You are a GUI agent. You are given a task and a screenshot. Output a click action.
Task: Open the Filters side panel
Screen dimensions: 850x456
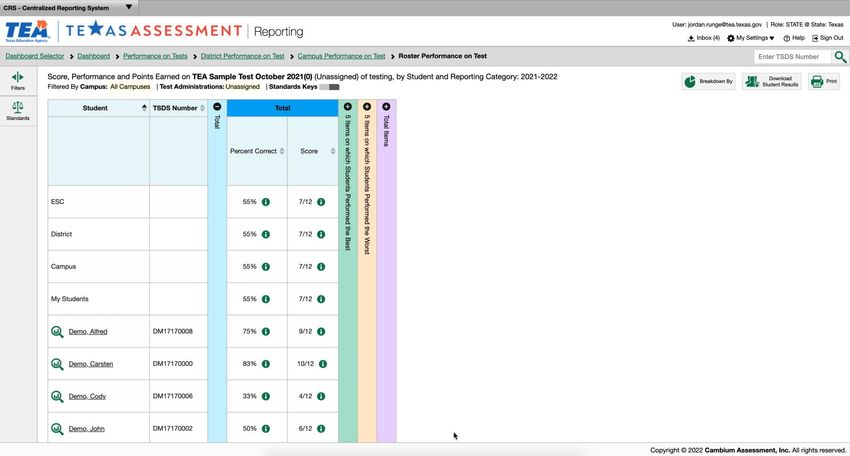point(17,81)
